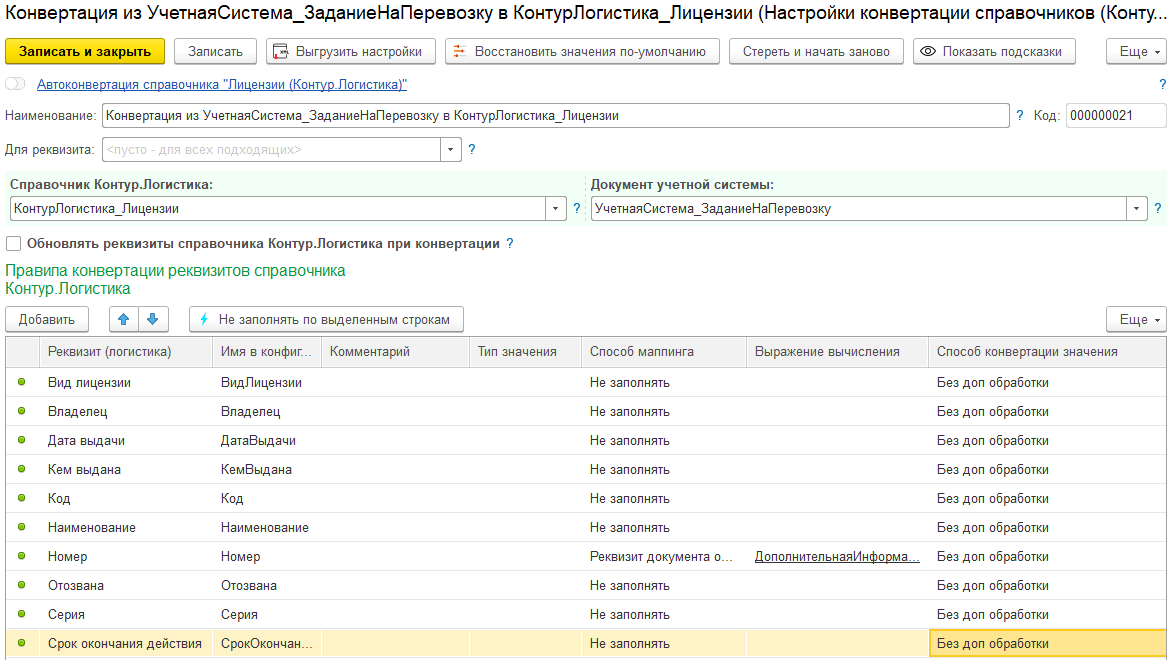
Task: Click the Записать button
Action: (x=215, y=51)
